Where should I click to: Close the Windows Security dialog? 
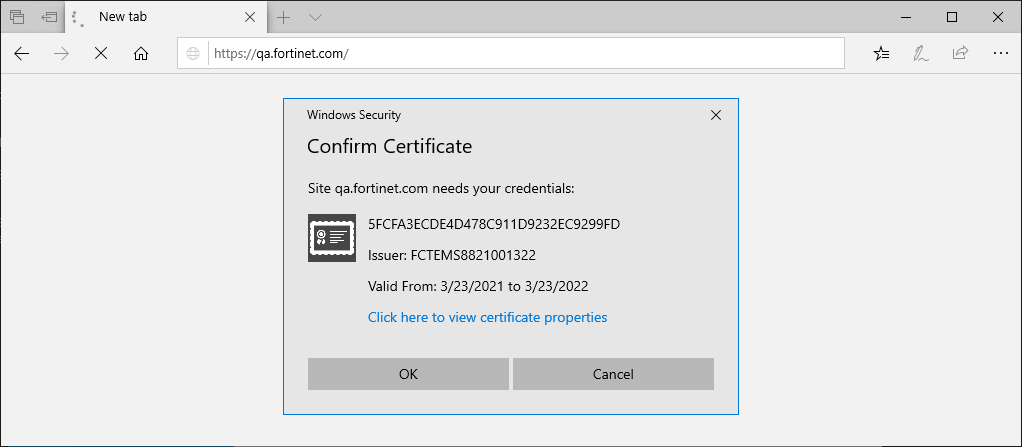click(x=715, y=115)
